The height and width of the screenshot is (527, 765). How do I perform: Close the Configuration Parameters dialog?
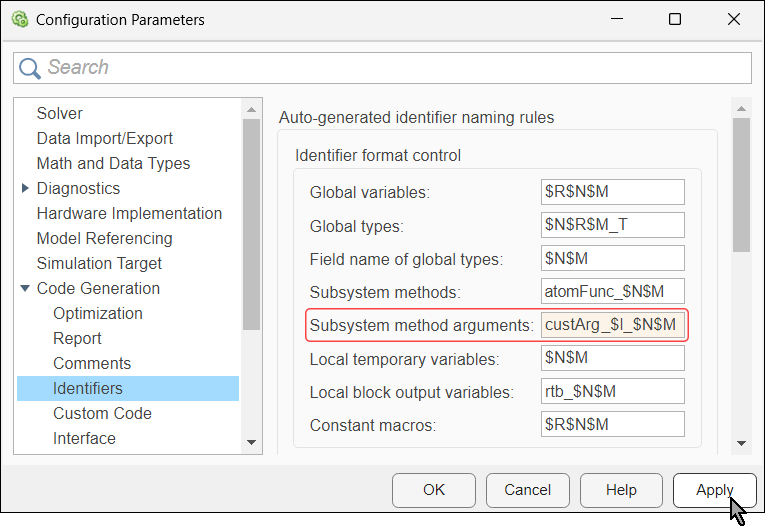point(734,19)
